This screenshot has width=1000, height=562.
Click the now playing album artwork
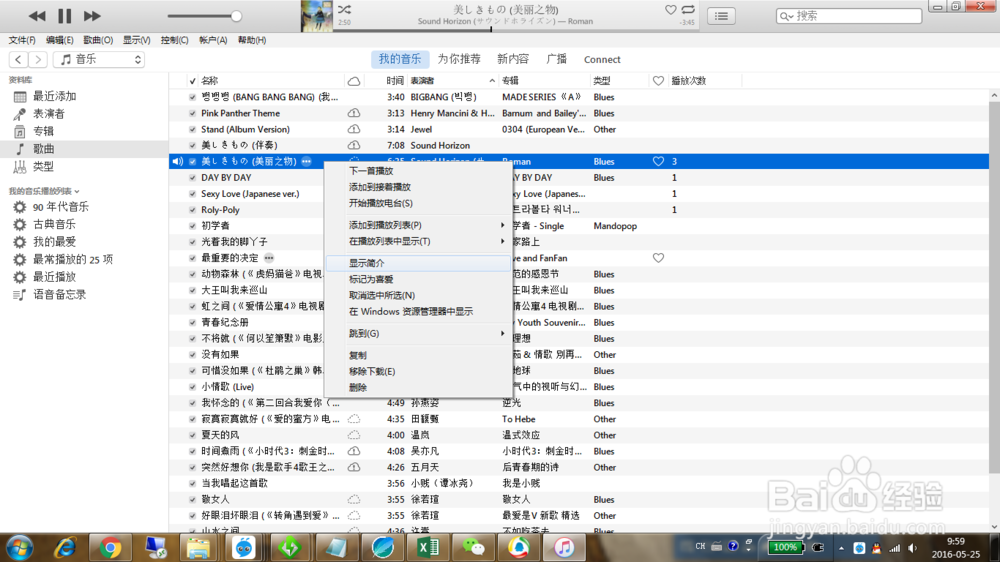coord(317,16)
